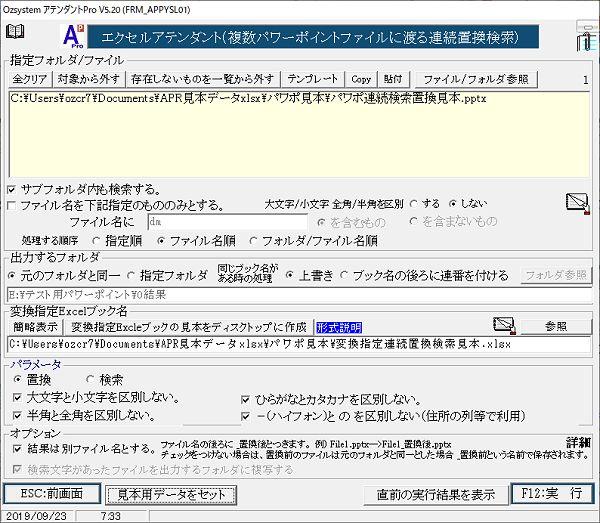Click the eraser icon next to 参照 button

click(504, 326)
